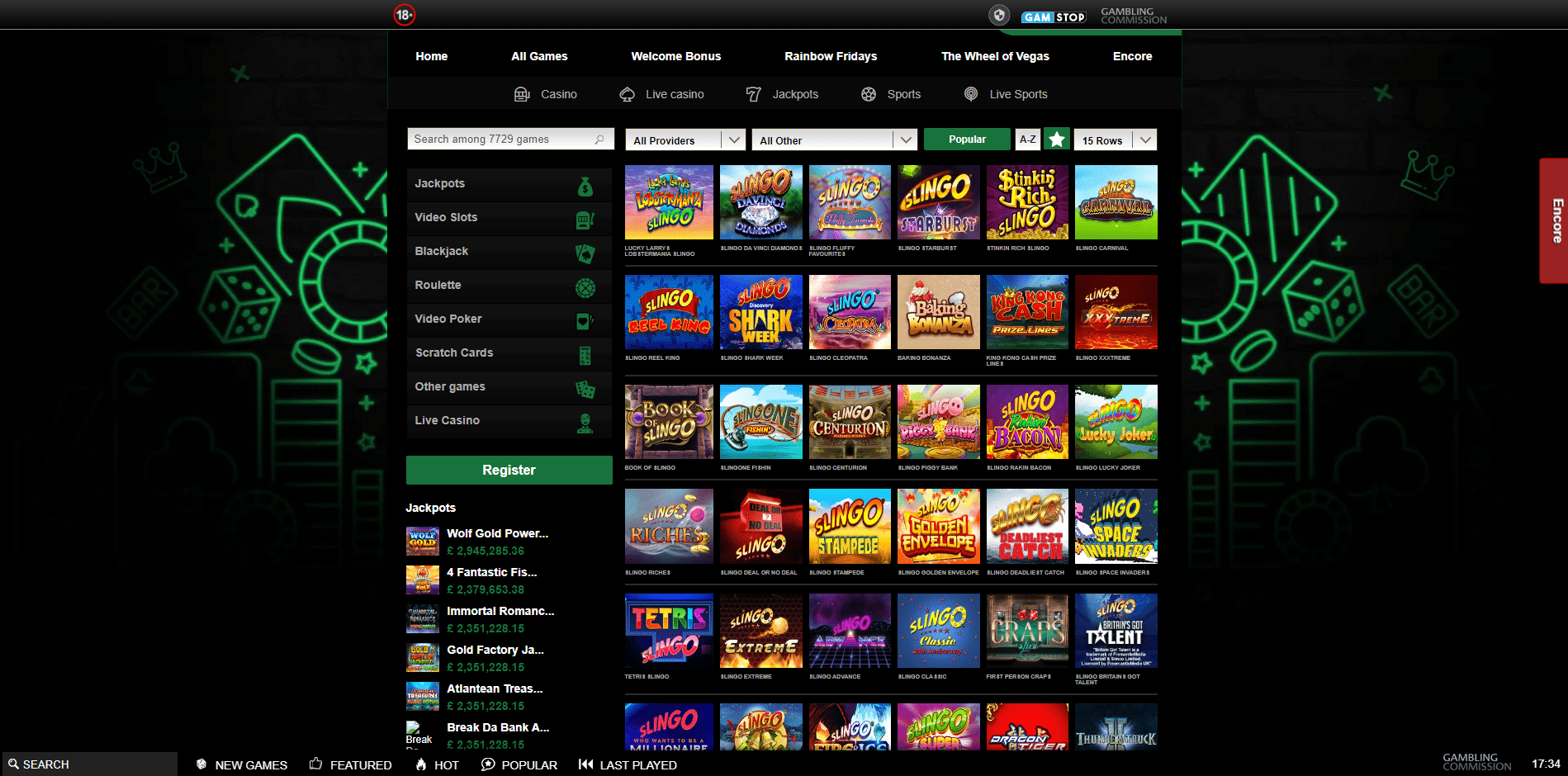Image resolution: width=1568 pixels, height=776 pixels.
Task: Open the red Encore side tab
Action: click(x=1554, y=220)
